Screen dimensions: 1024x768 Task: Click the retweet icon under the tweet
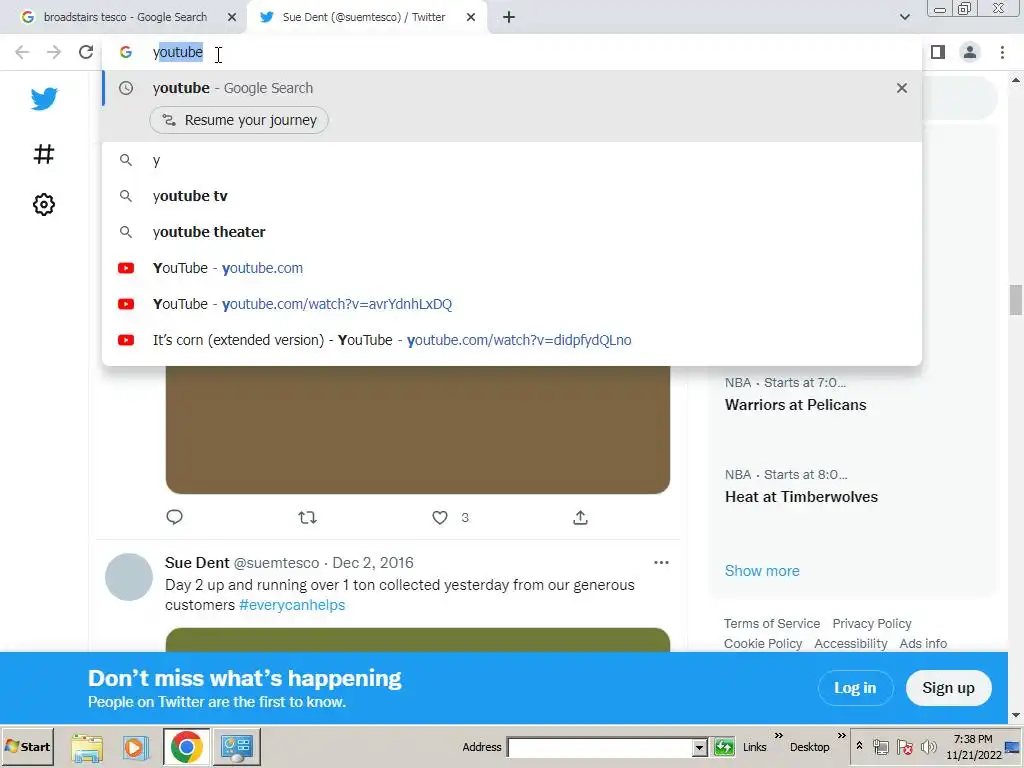(308, 518)
